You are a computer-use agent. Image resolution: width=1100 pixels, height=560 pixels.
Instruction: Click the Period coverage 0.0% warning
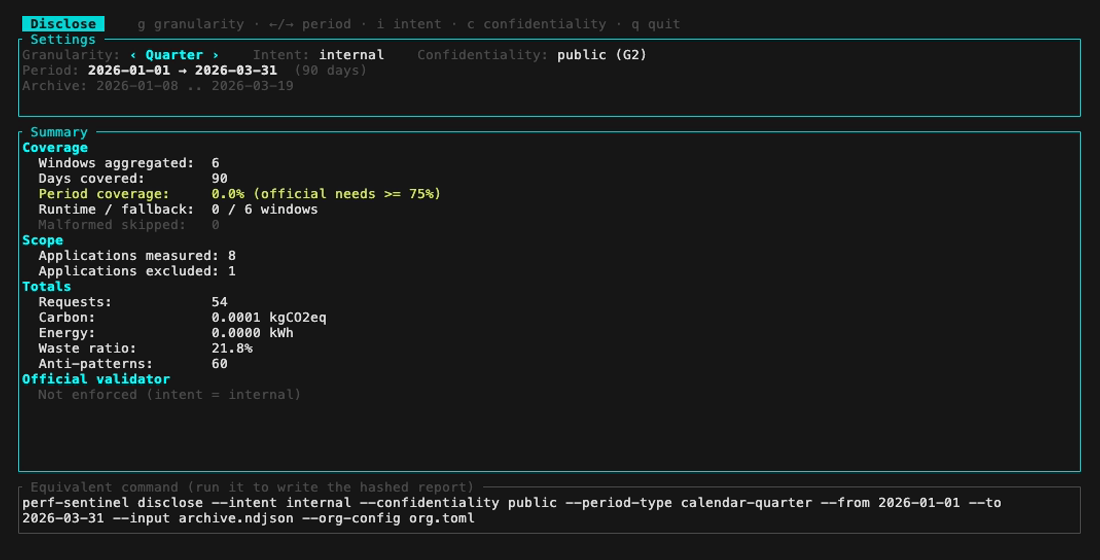coord(239,194)
